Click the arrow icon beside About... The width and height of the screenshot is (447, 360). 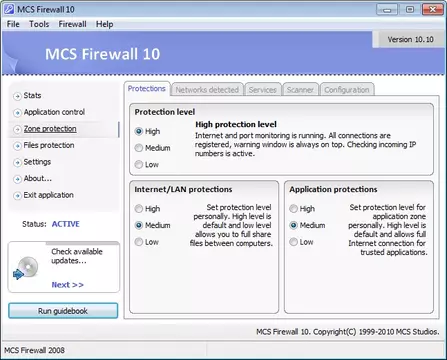click(x=17, y=179)
